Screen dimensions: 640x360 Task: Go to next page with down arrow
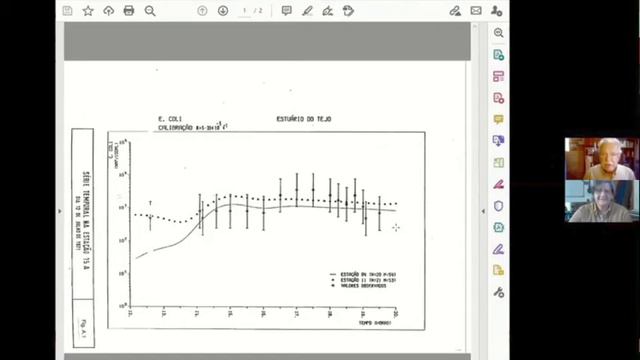223,11
